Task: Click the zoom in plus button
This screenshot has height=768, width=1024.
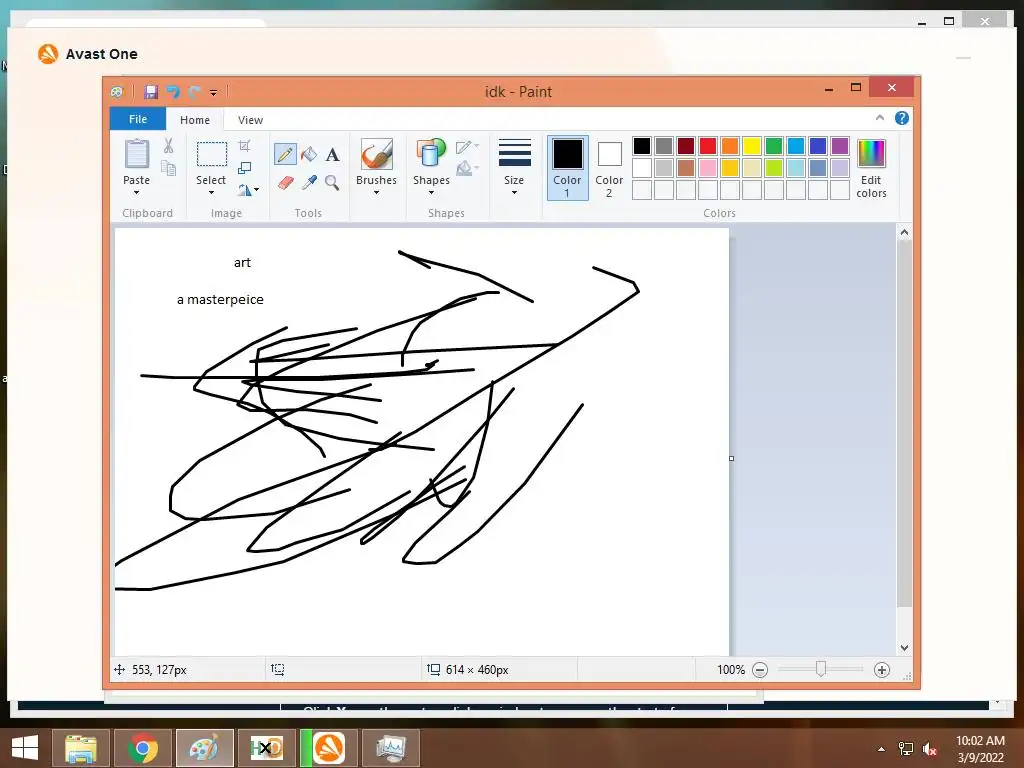Action: (882, 670)
